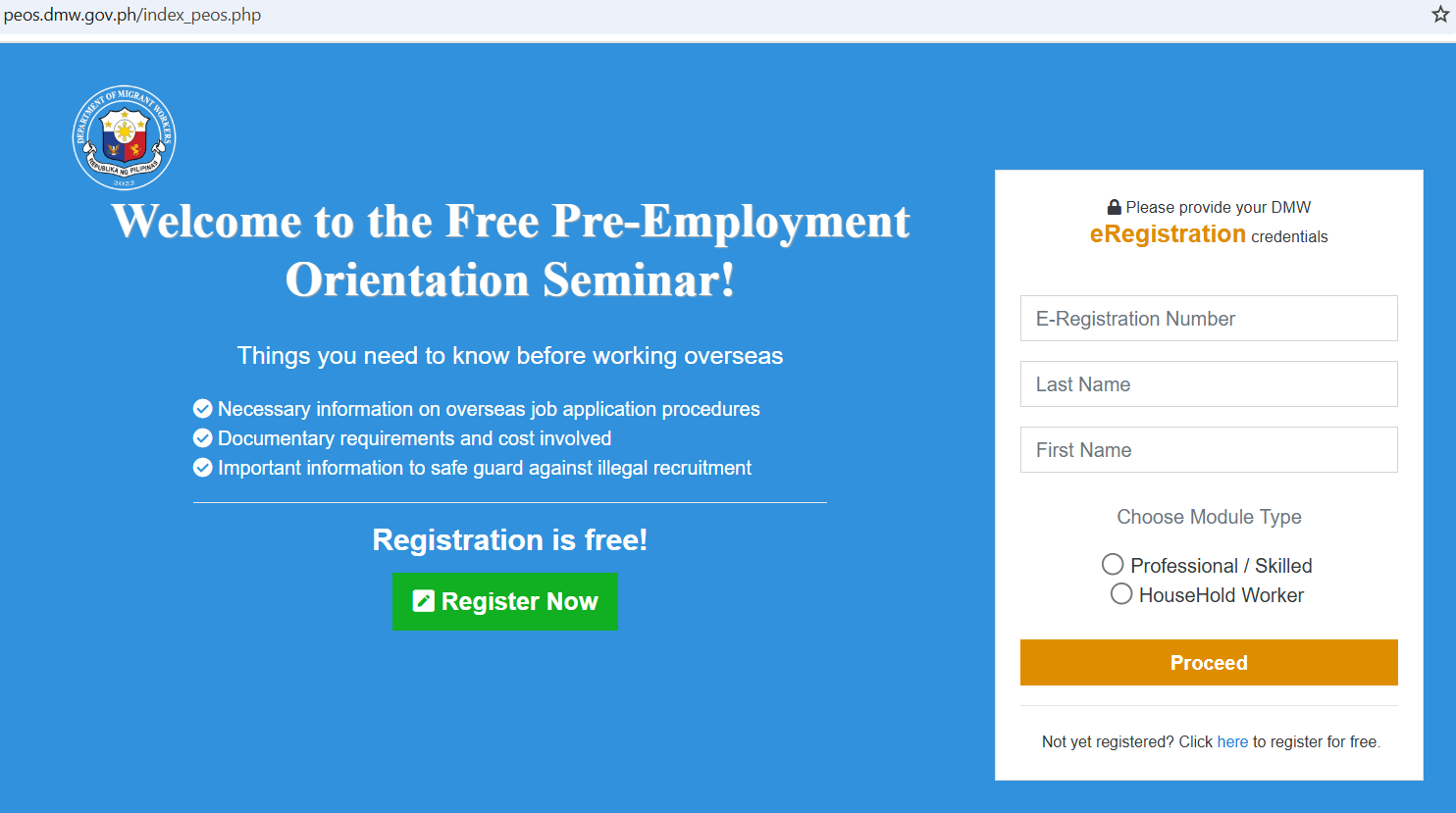This screenshot has width=1456, height=813.
Task: Click into the Last Name field
Action: pos(1209,384)
